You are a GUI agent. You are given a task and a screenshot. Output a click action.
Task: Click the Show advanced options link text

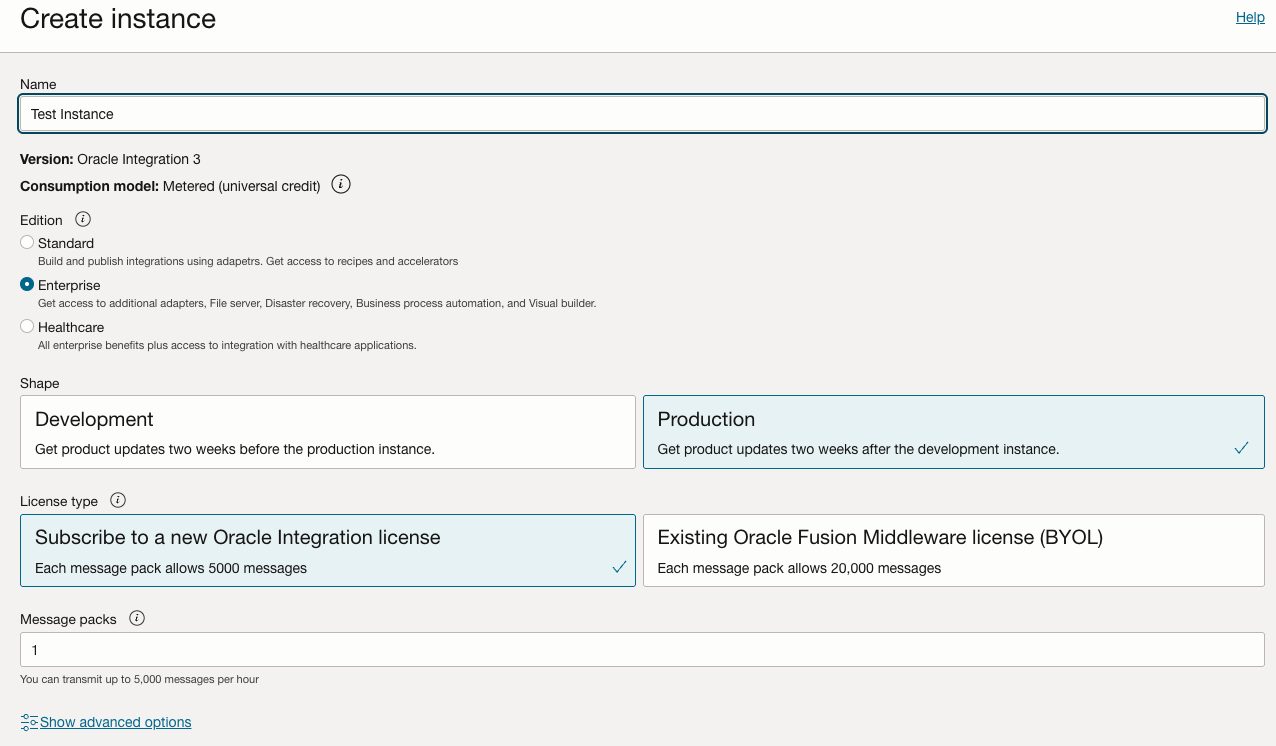tap(113, 721)
